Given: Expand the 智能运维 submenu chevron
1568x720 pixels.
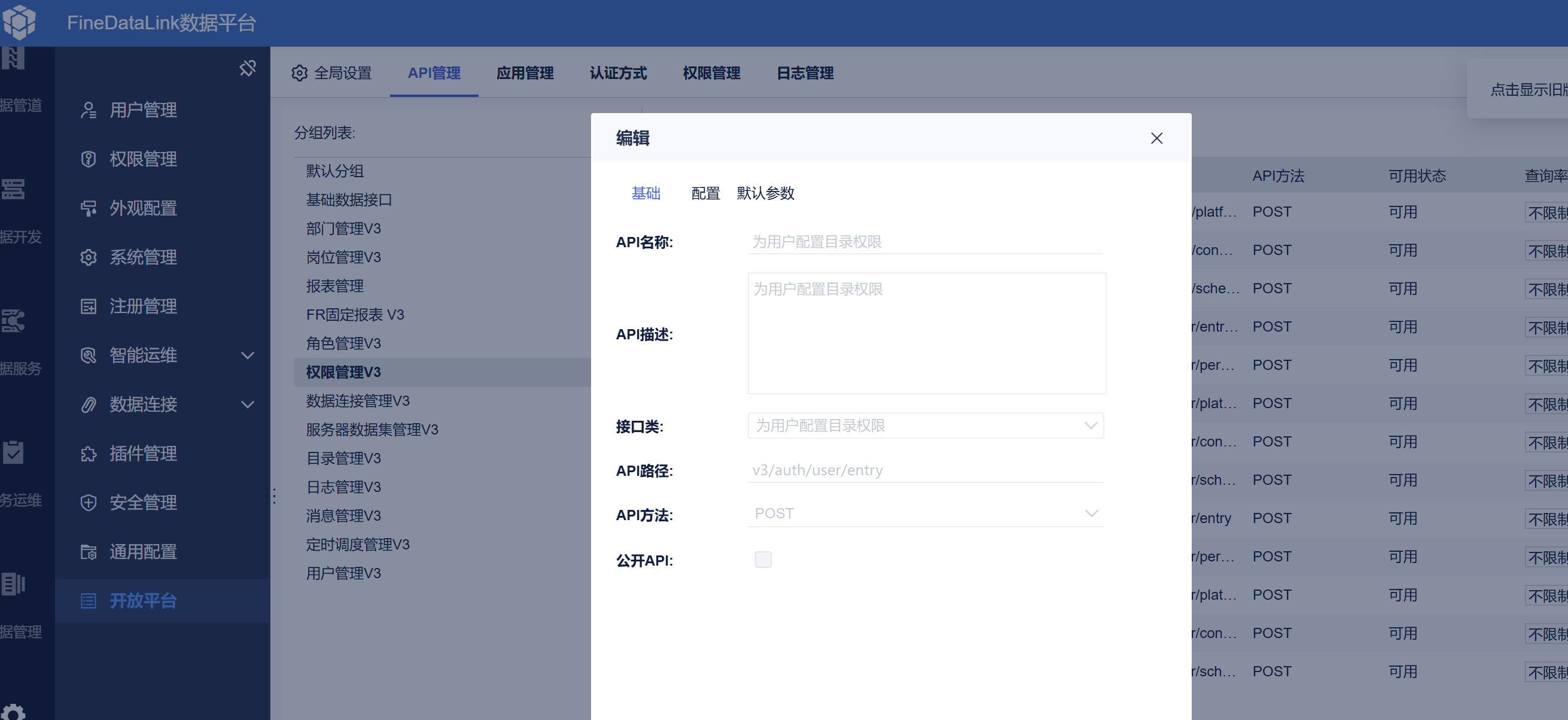Looking at the screenshot, I should tap(247, 355).
